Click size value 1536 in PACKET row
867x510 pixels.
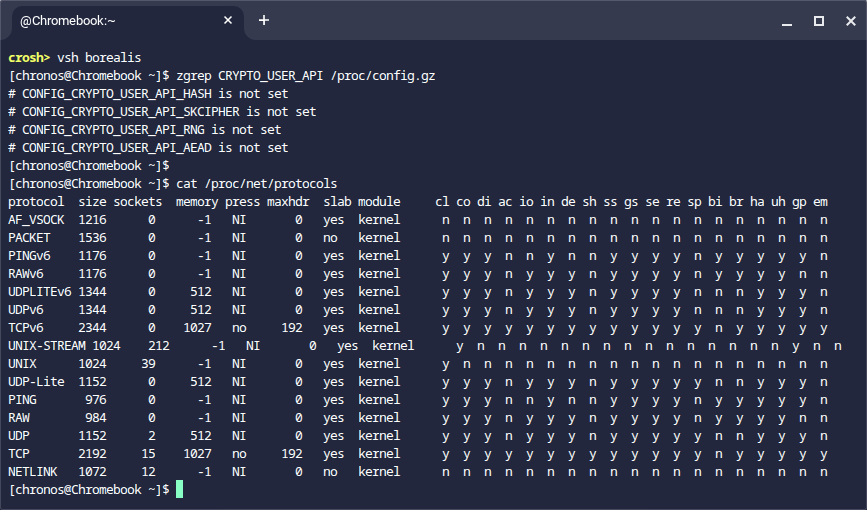click(92, 238)
